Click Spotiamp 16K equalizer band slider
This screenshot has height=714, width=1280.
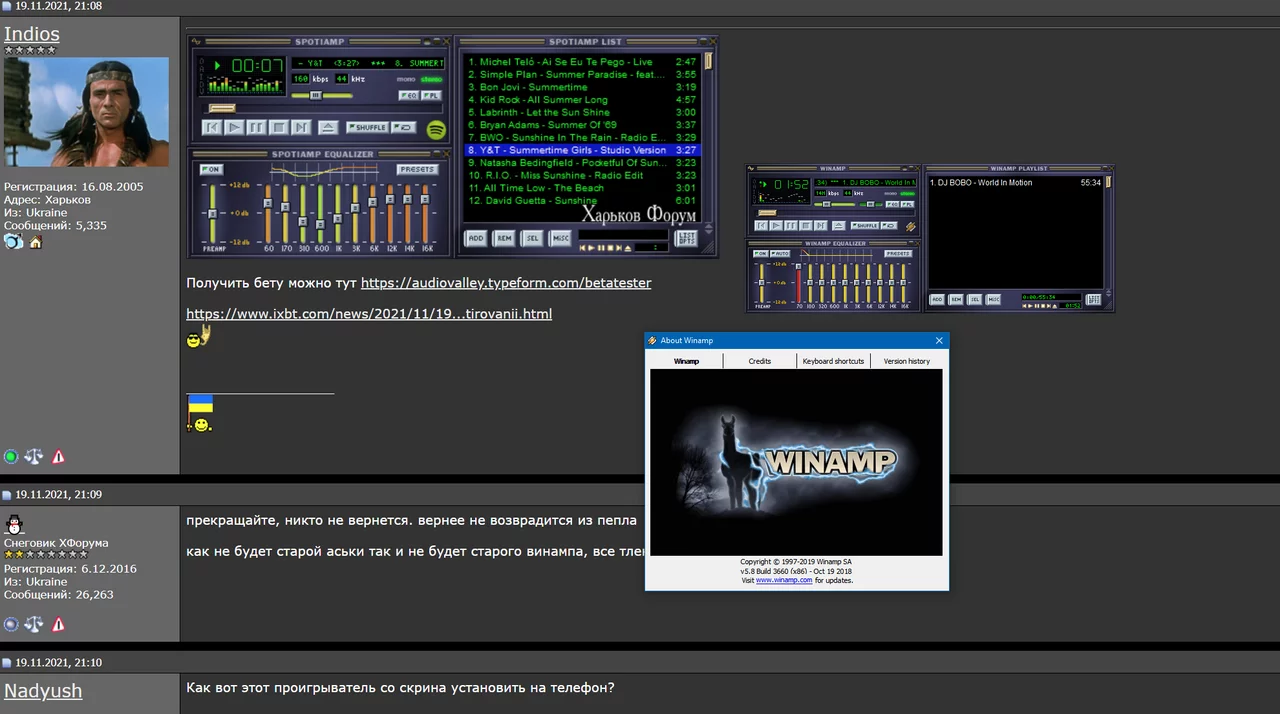425,213
